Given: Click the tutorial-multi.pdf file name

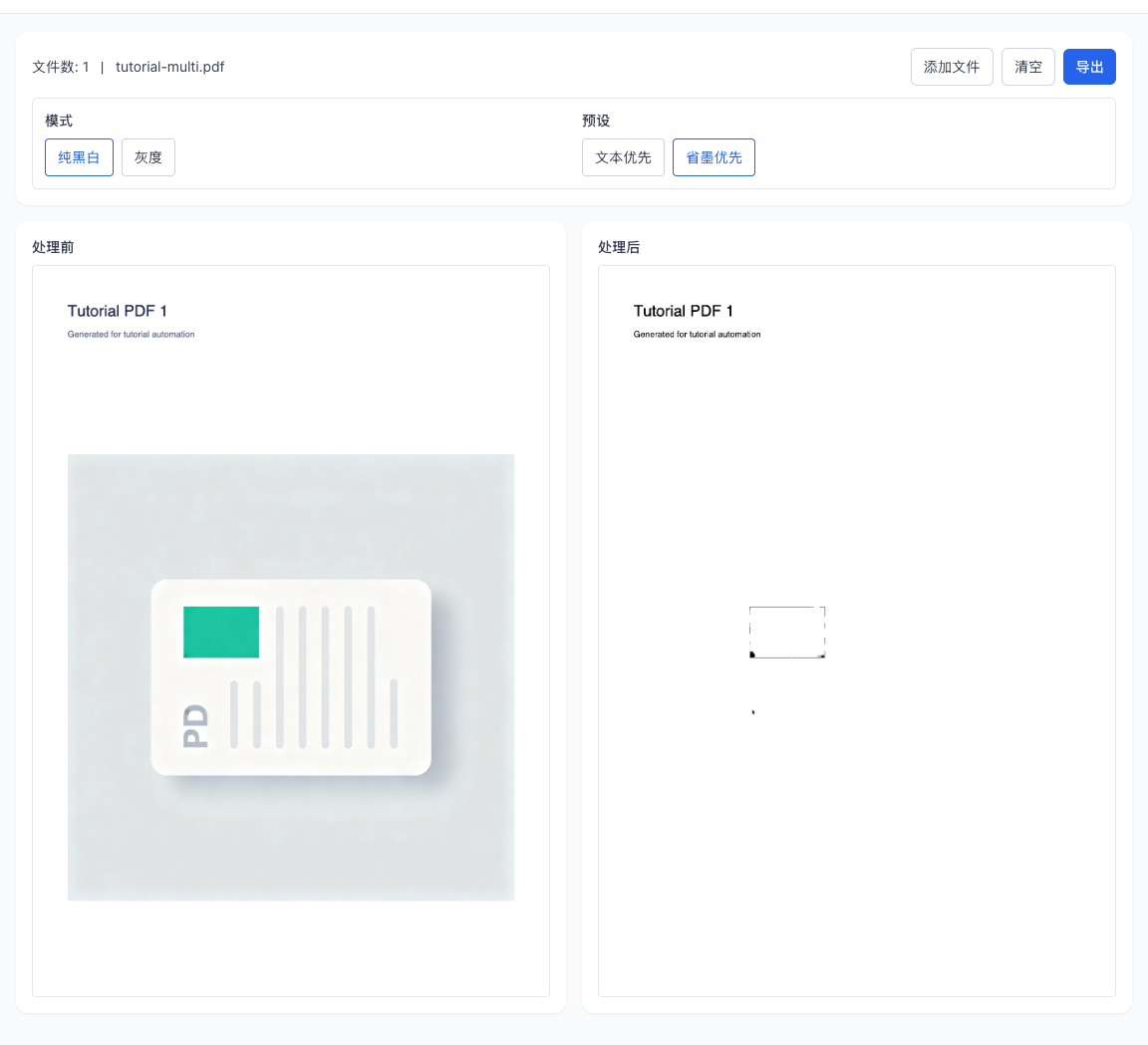Looking at the screenshot, I should (170, 67).
